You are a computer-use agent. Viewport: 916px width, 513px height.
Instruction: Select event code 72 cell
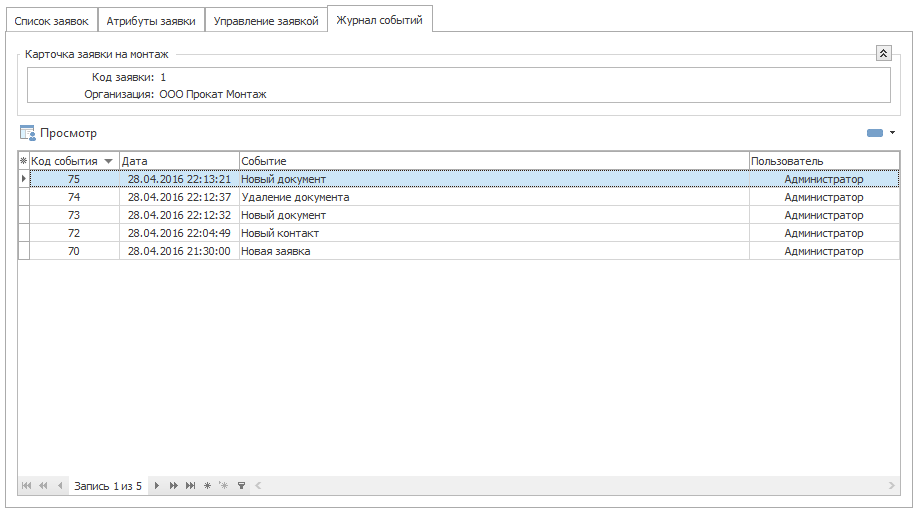pyautogui.click(x=74, y=233)
